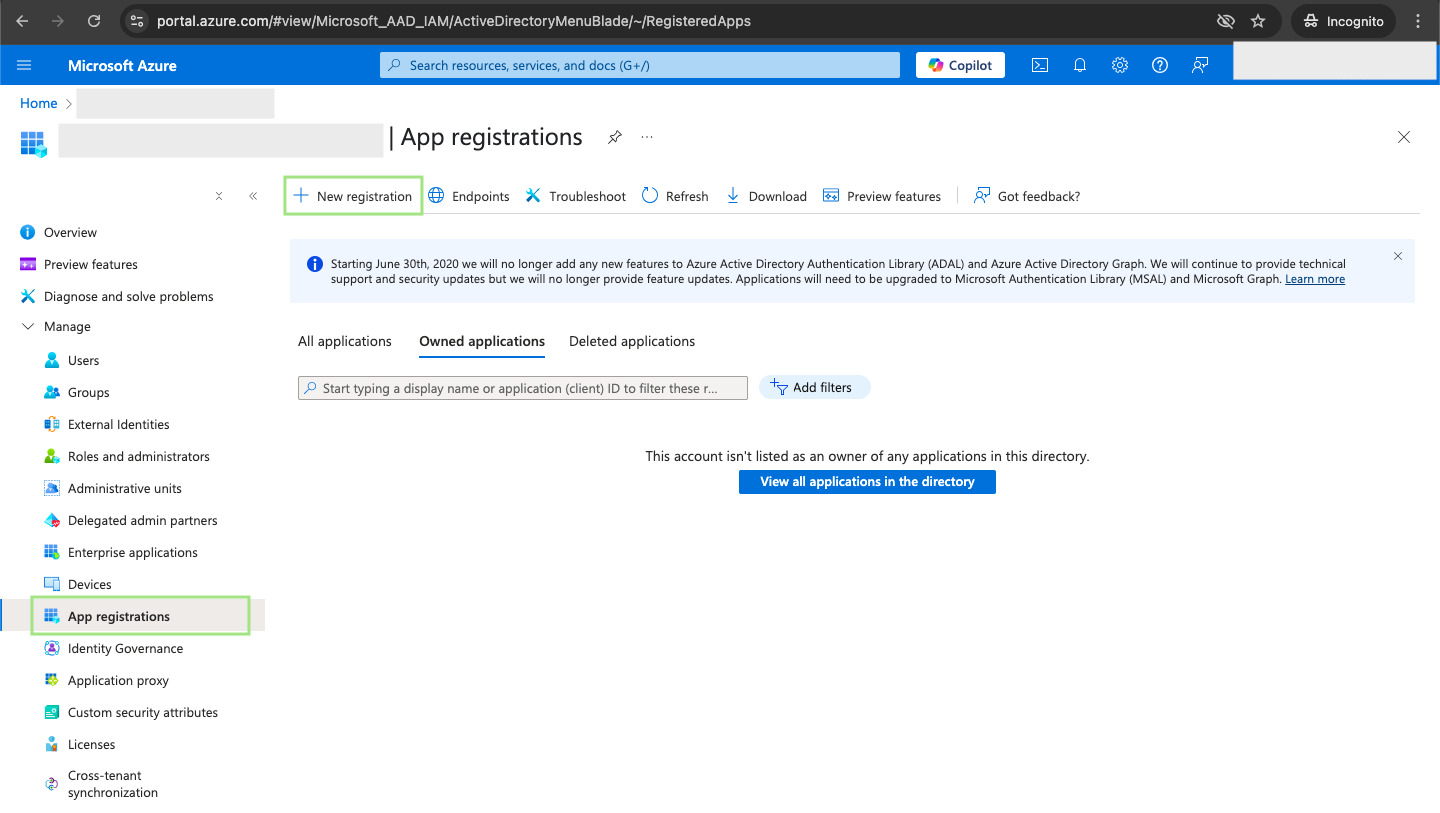Open the Chrome three-dot menu
Viewport: 1440px width, 813px height.
[1418, 21]
